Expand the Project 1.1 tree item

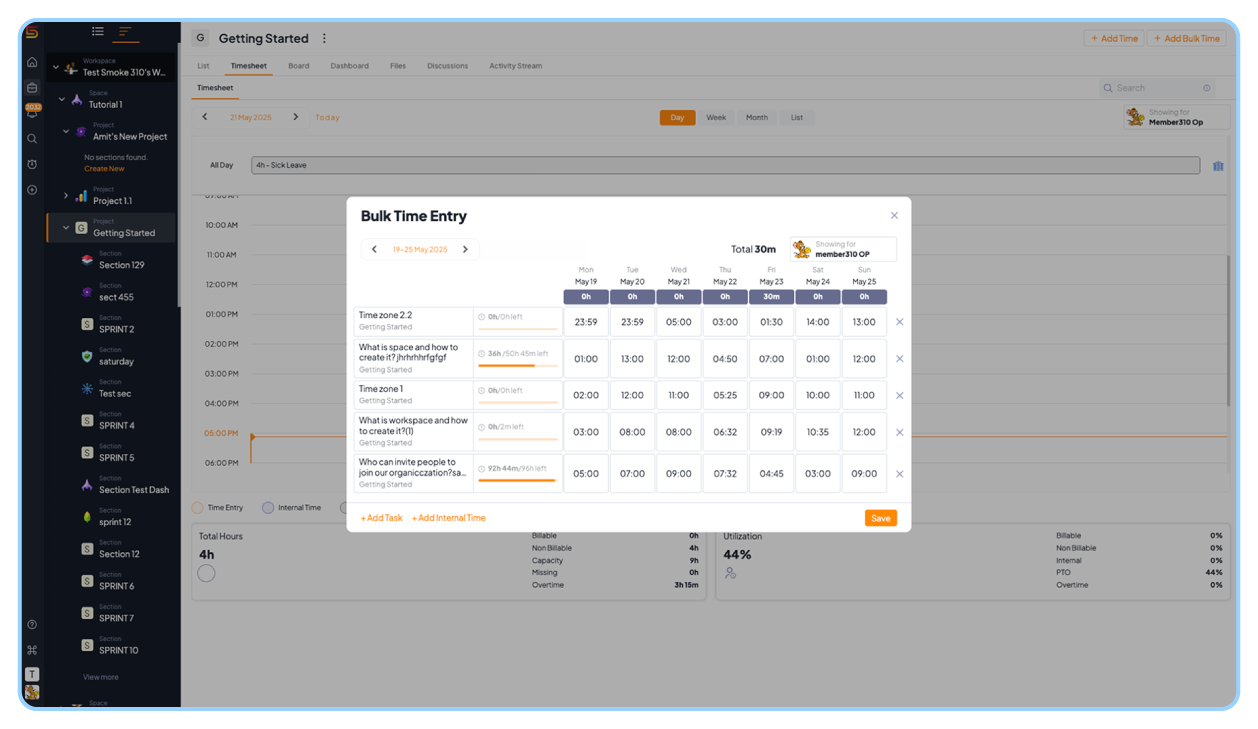point(66,196)
